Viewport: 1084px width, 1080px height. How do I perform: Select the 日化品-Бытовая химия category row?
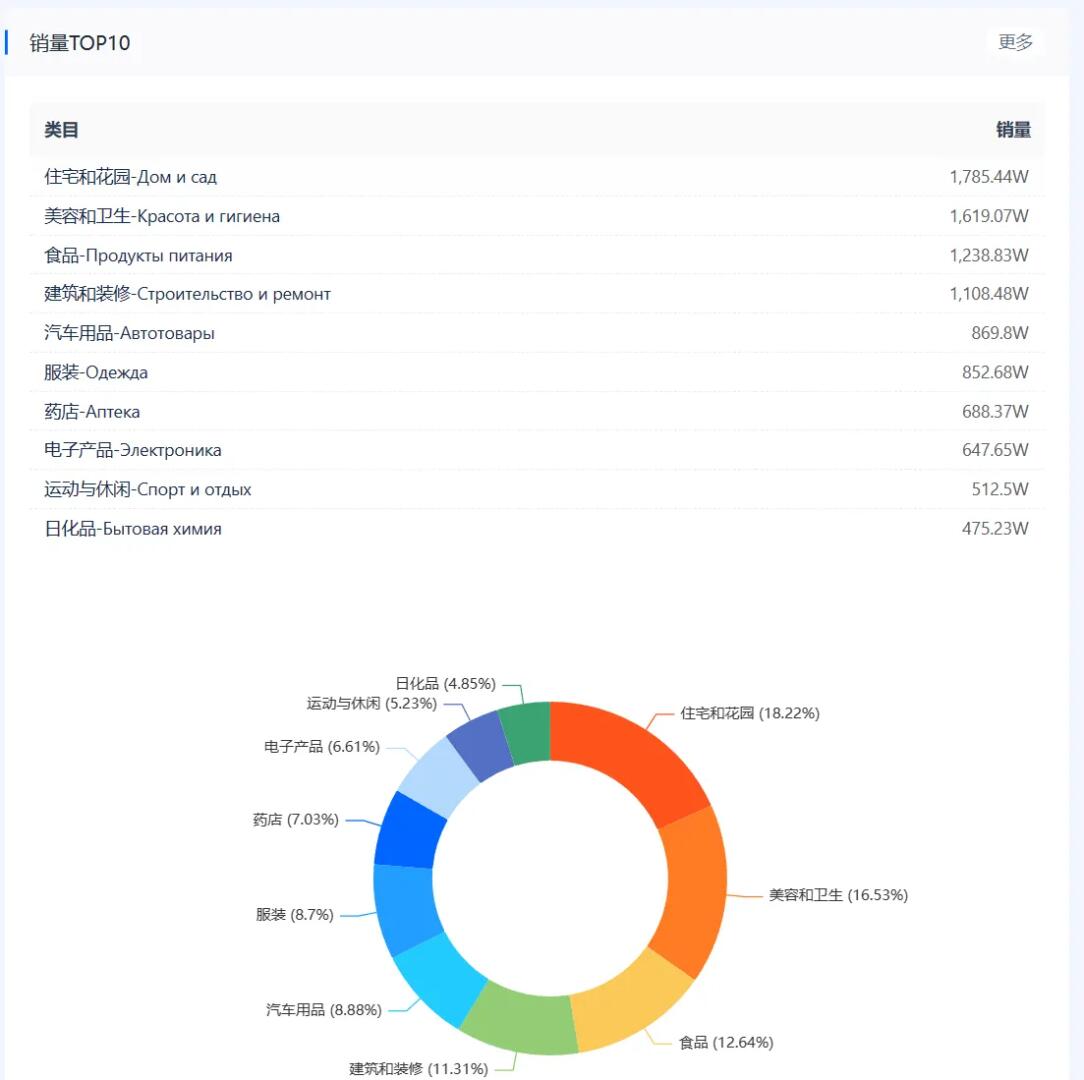pos(536,528)
